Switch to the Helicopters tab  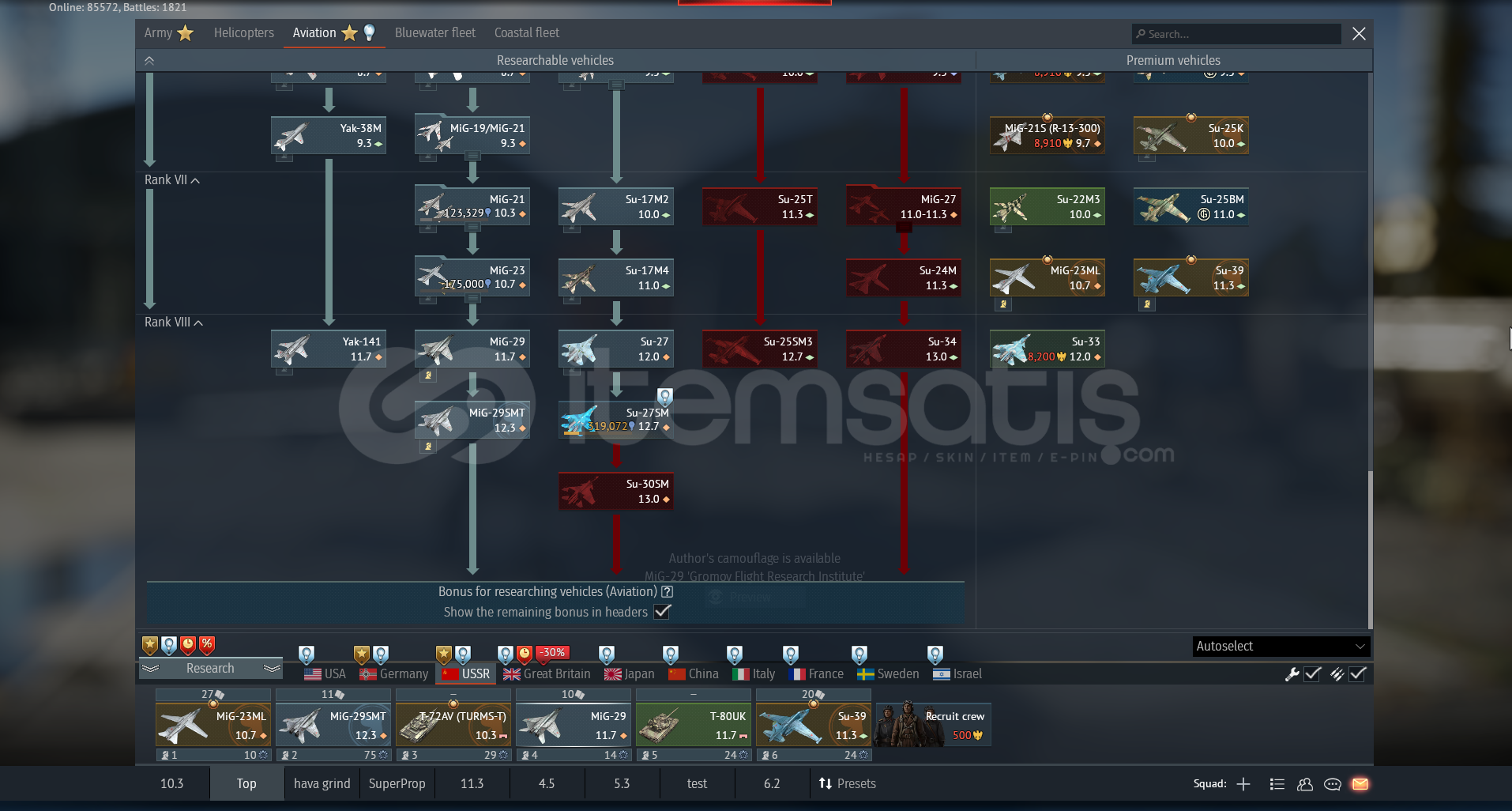244,32
